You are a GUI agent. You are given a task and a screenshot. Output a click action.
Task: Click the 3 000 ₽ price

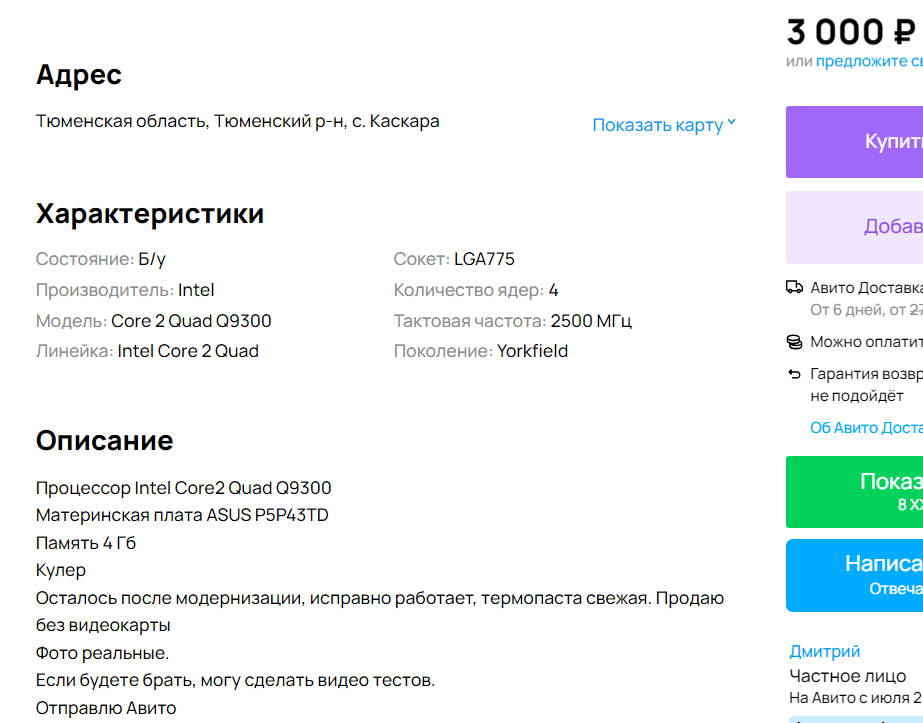(851, 32)
